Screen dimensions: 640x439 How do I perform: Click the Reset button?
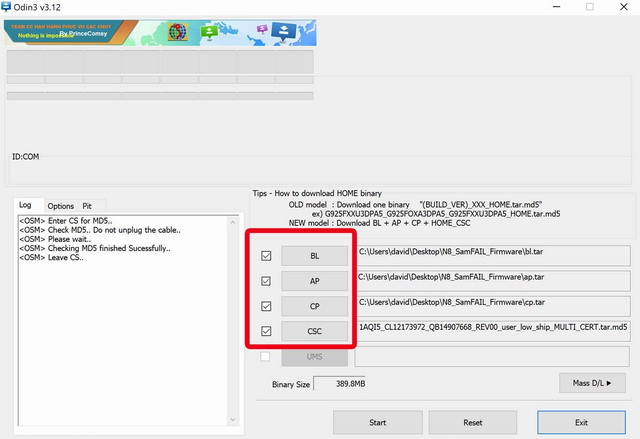pyautogui.click(x=473, y=422)
